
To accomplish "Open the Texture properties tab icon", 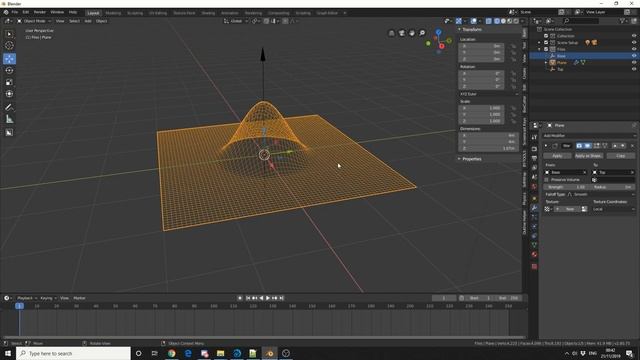I will pos(534,267).
